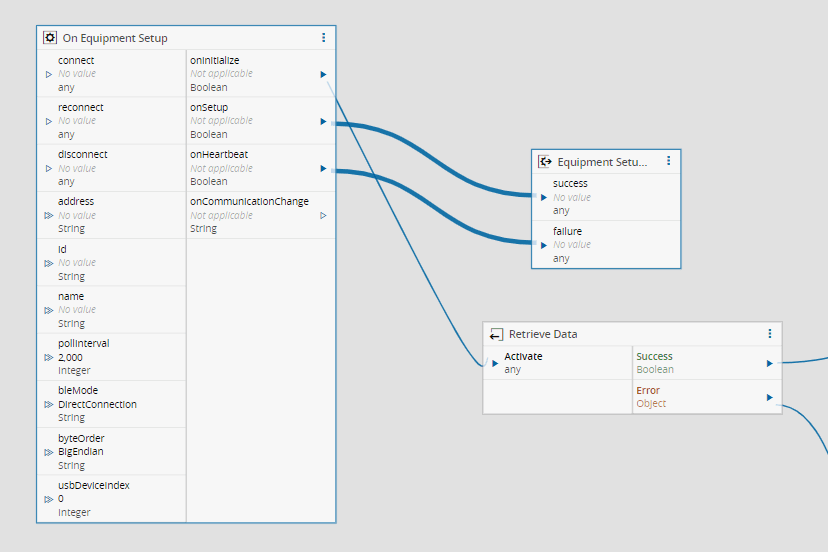This screenshot has height=552, width=828.
Task: Select the bleMode DirectConnection value
Action: click(97, 404)
